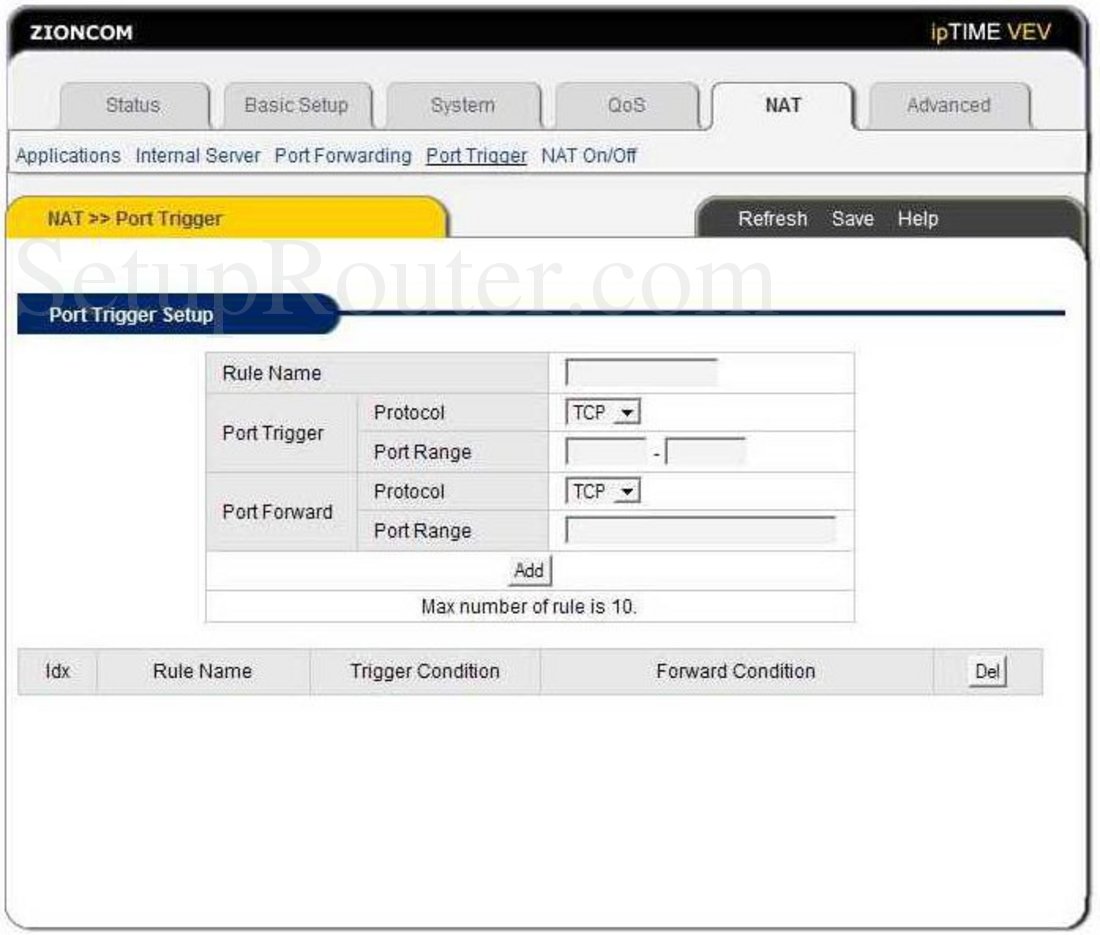The height and width of the screenshot is (935, 1100).
Task: Save the port trigger settings
Action: point(852,219)
